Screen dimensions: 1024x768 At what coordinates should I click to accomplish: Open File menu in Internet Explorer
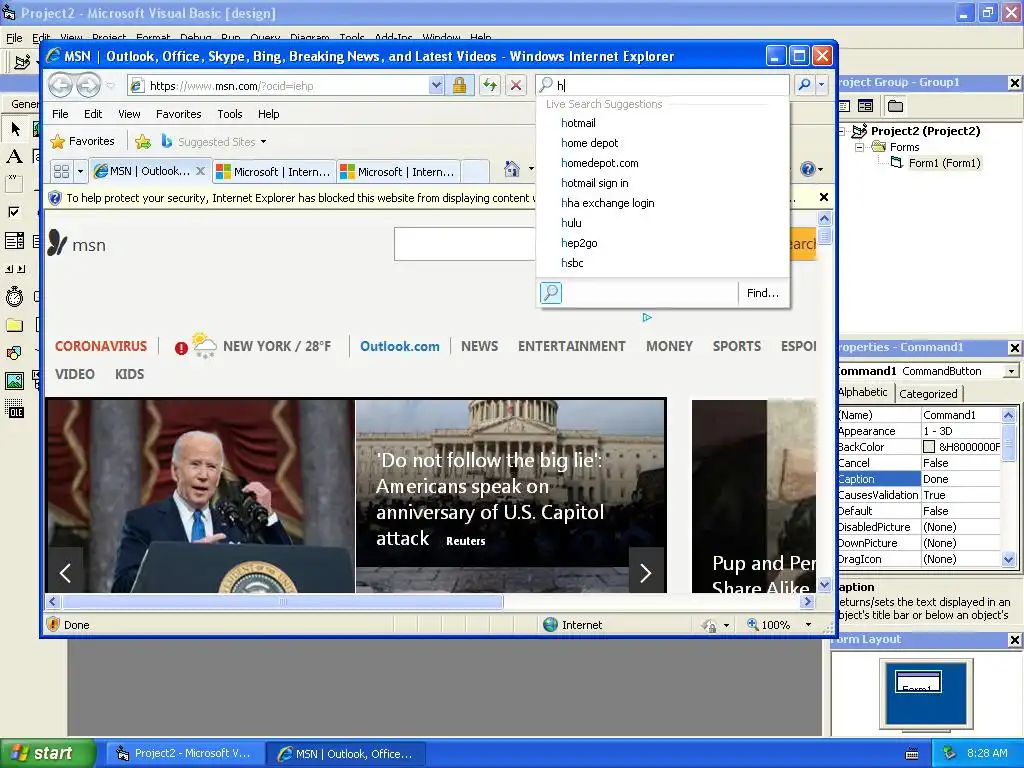(60, 114)
